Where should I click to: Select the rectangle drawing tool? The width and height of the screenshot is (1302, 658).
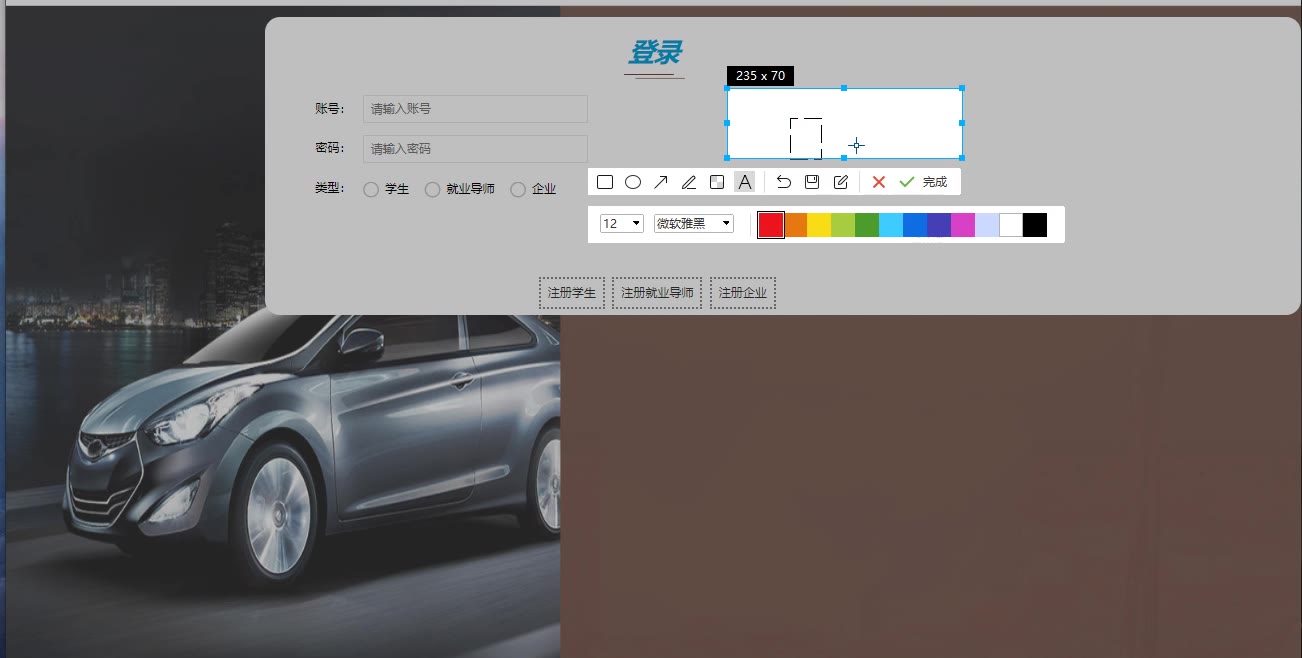tap(605, 182)
